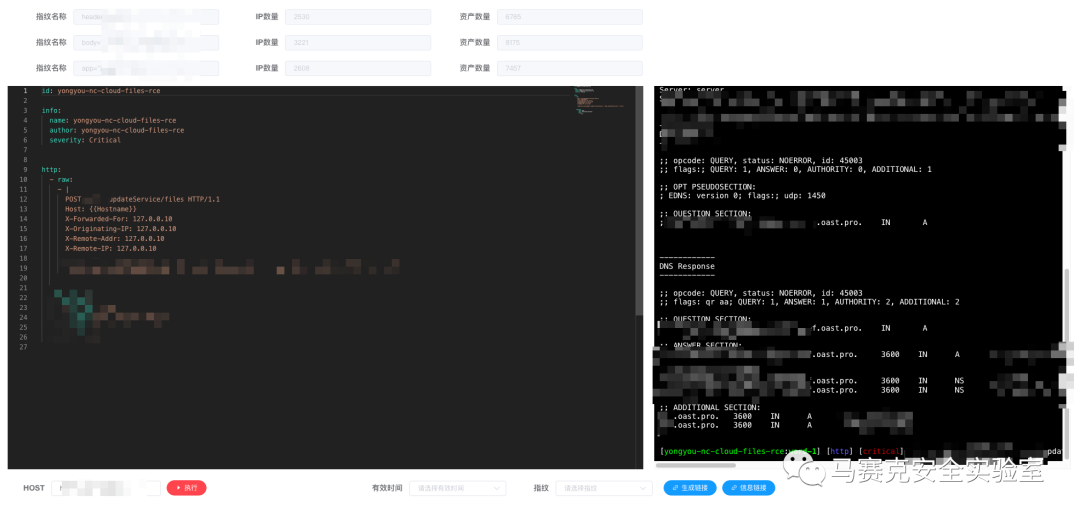The width and height of the screenshot is (1080, 518).
Task: Click 'X-Remote-IP: 127.0.0.10' line
Action: 110,249
